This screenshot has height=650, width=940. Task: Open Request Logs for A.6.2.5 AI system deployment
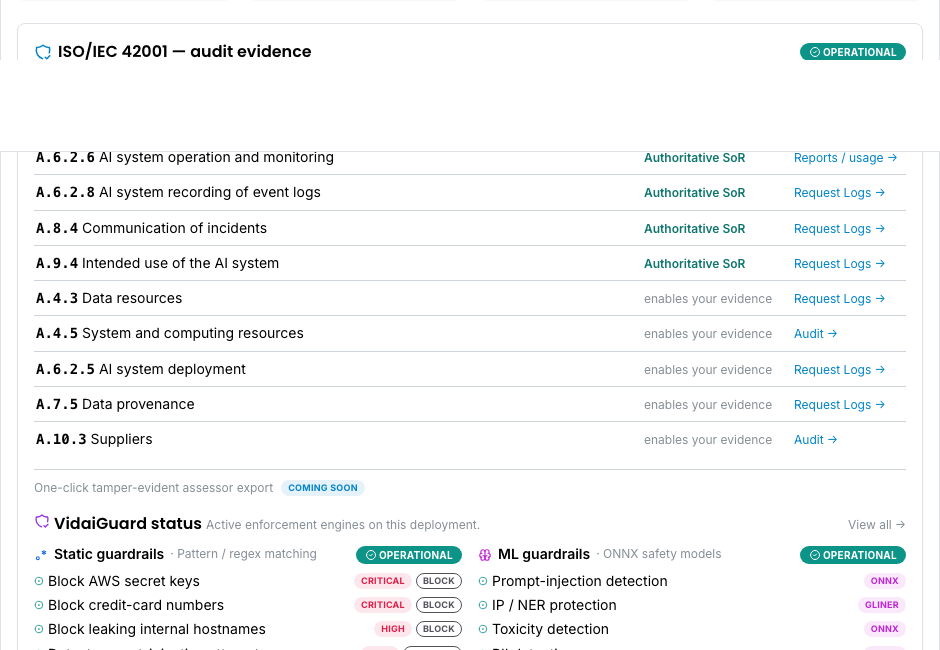tap(839, 369)
